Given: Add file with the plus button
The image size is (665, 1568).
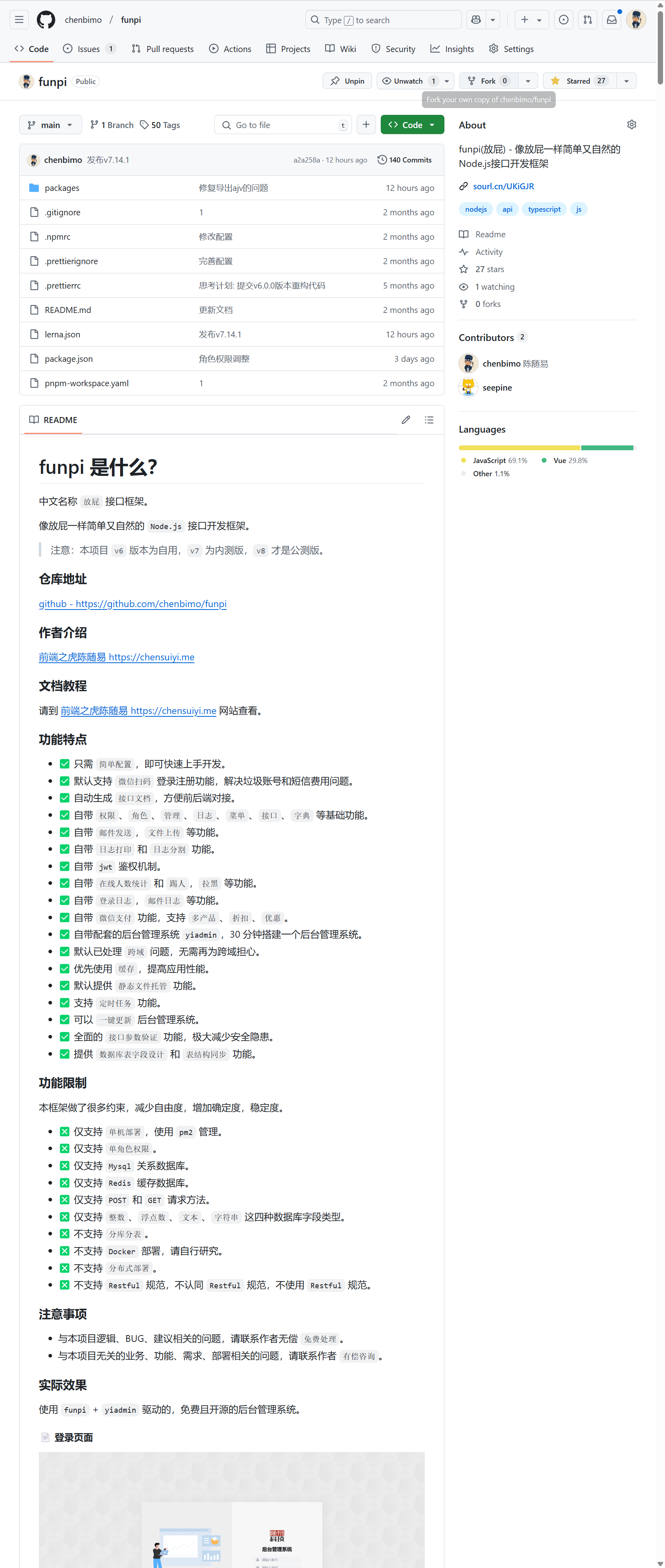Looking at the screenshot, I should [366, 125].
